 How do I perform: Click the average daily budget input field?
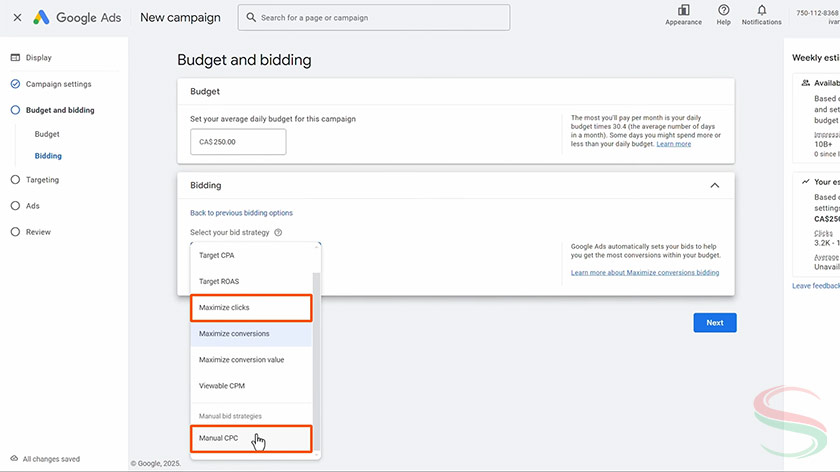click(238, 142)
